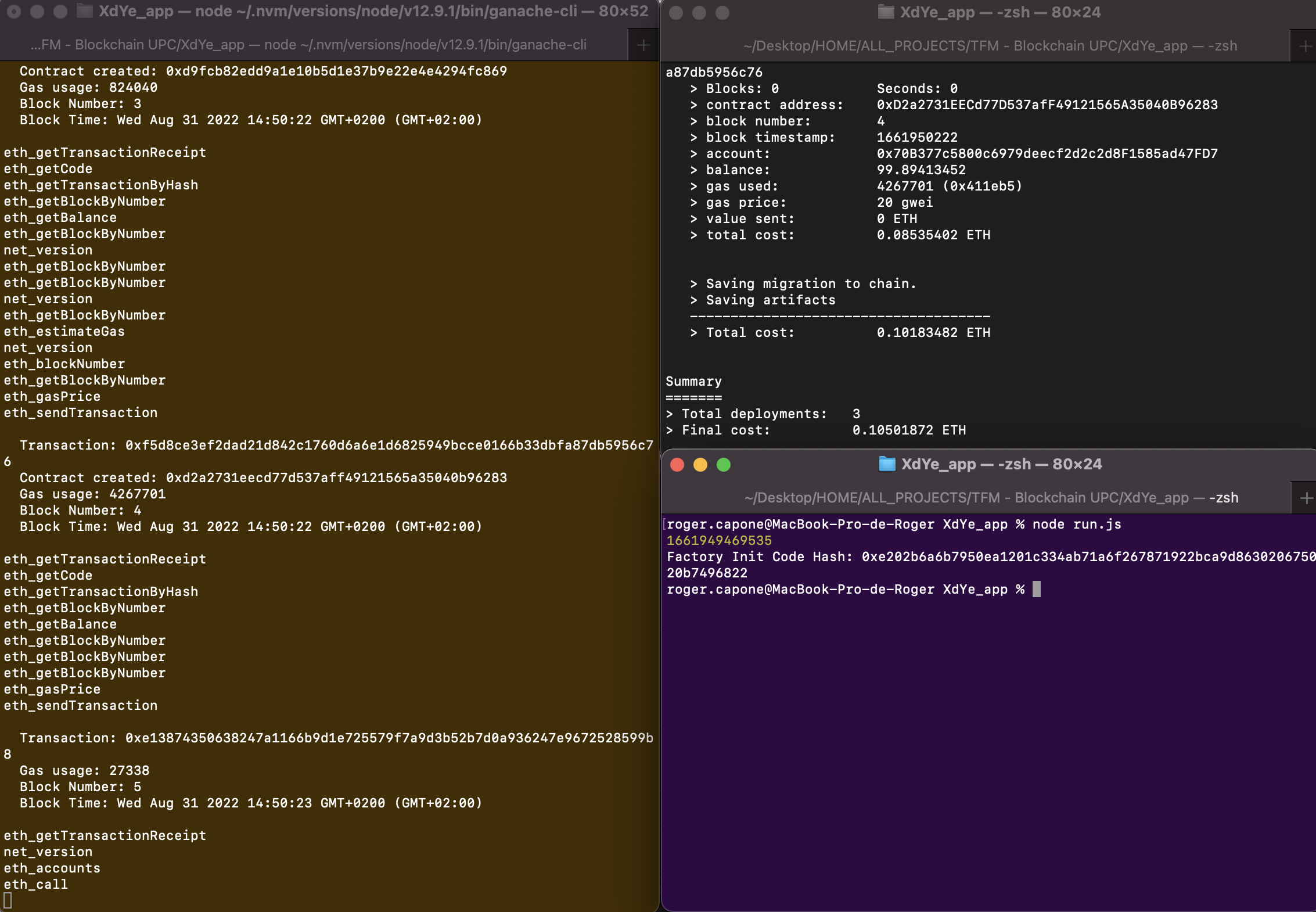1316x912 pixels.
Task: Click the folder icon in the top-right zsh window title
Action: pyautogui.click(x=885, y=12)
